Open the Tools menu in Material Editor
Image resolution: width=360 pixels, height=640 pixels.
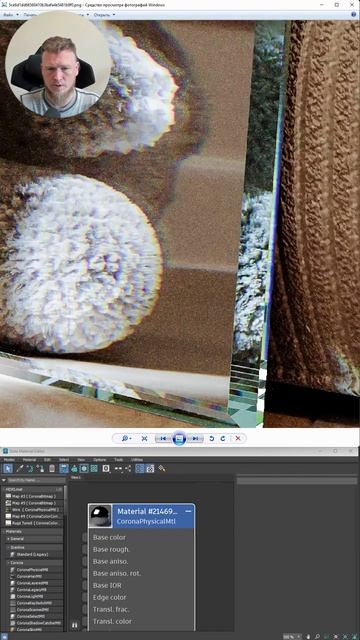[x=118, y=460]
